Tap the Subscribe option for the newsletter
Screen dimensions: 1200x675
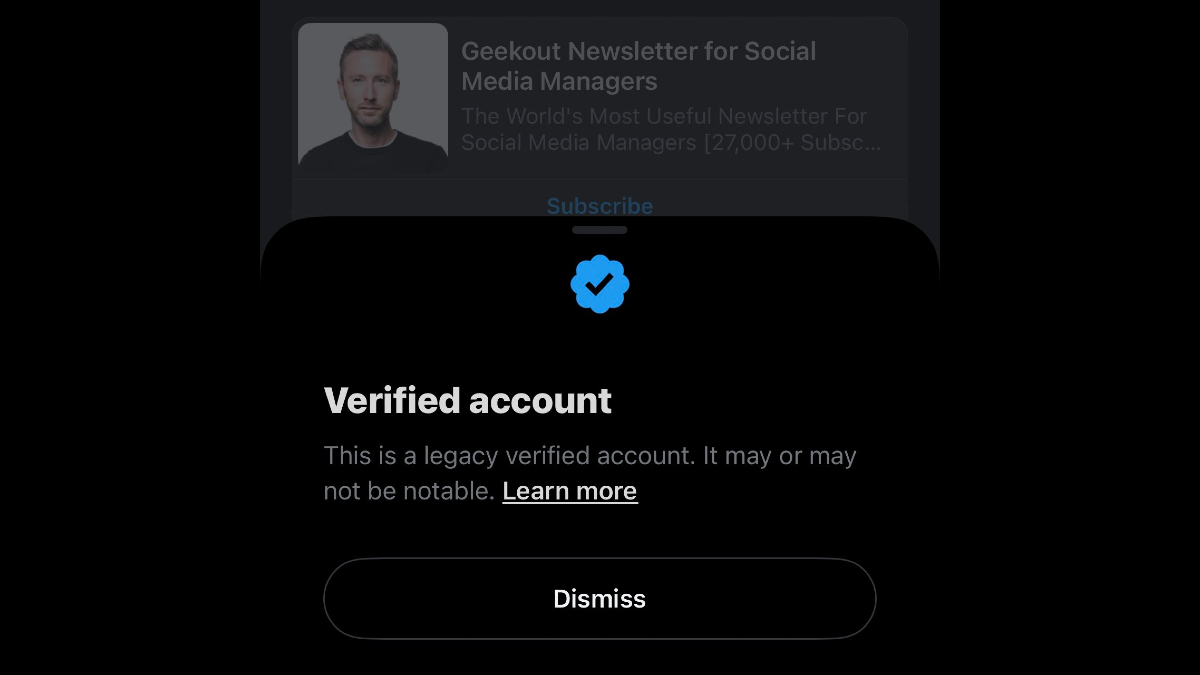click(x=599, y=206)
